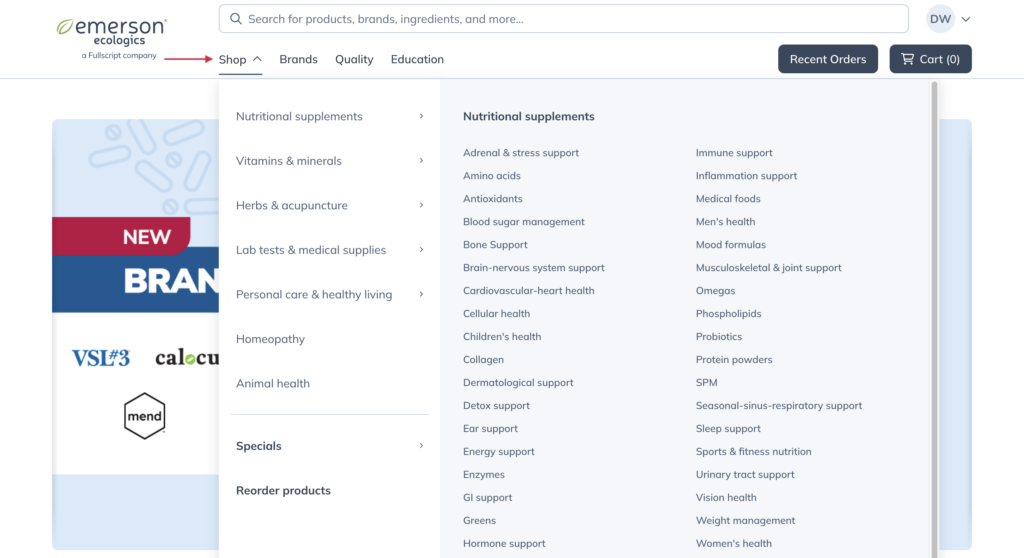Image resolution: width=1024 pixels, height=558 pixels.
Task: Open Probiotics link
Action: pyautogui.click(x=718, y=336)
